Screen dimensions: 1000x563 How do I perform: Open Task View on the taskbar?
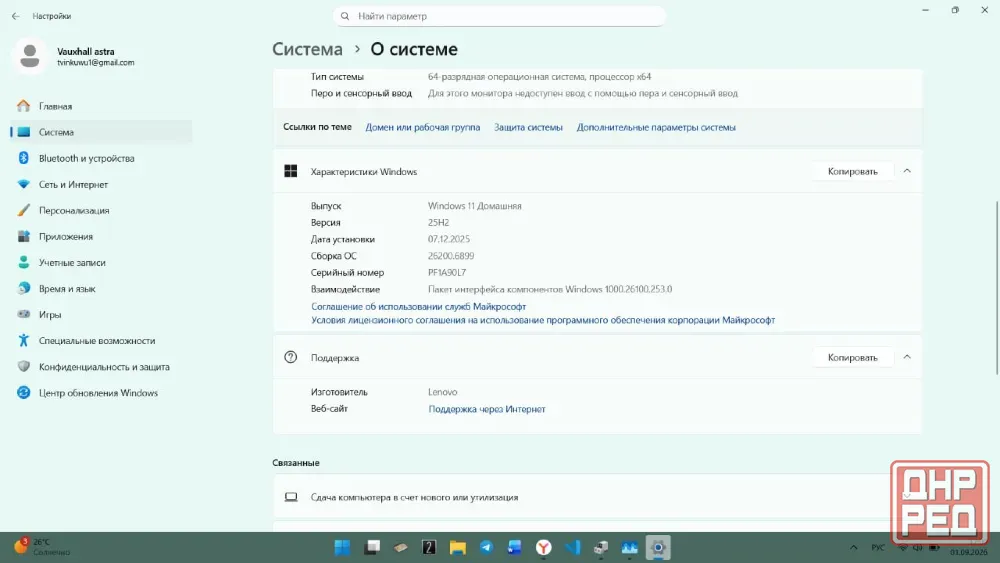[372, 547]
